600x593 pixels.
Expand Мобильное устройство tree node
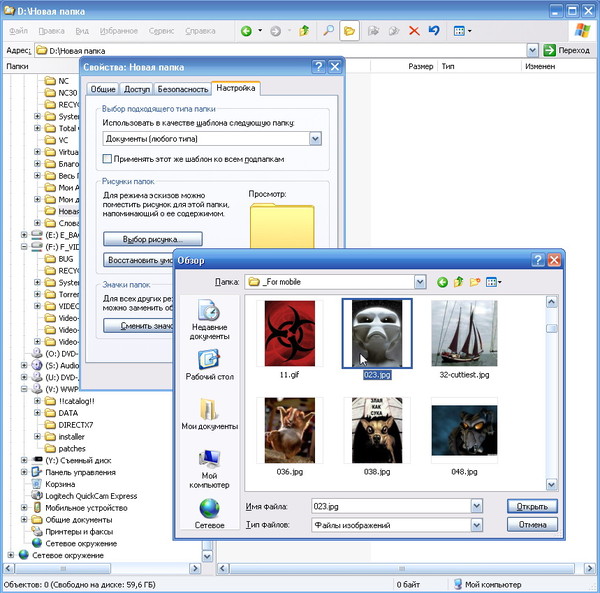click(x=24, y=508)
